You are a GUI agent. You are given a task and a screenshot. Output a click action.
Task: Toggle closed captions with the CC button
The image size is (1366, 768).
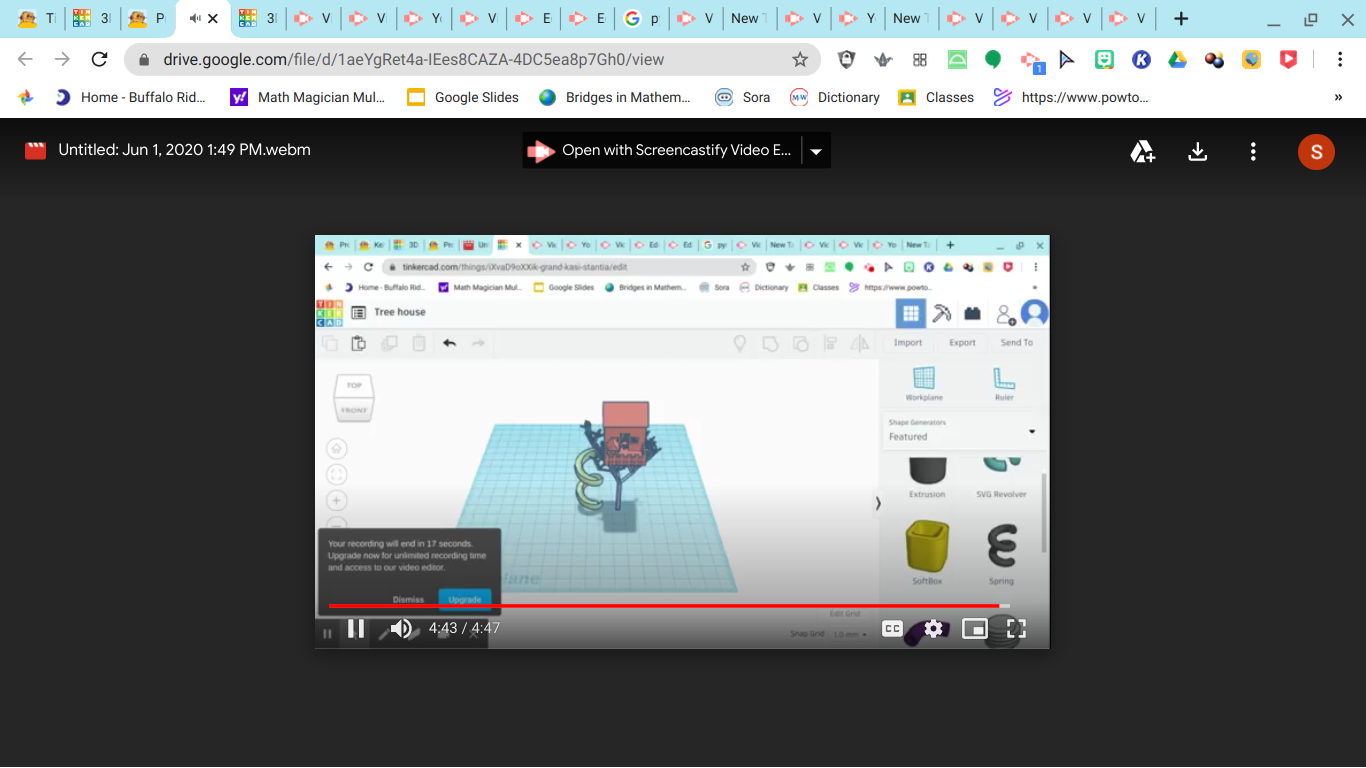pyautogui.click(x=892, y=629)
